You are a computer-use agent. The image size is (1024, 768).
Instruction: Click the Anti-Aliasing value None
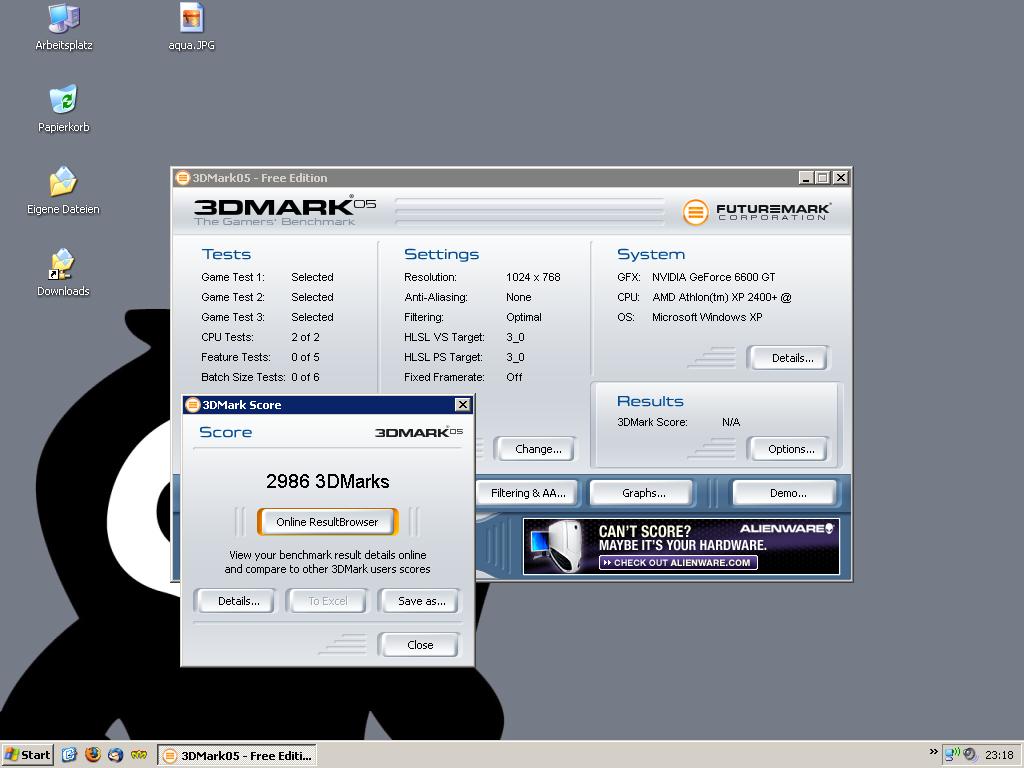[519, 297]
